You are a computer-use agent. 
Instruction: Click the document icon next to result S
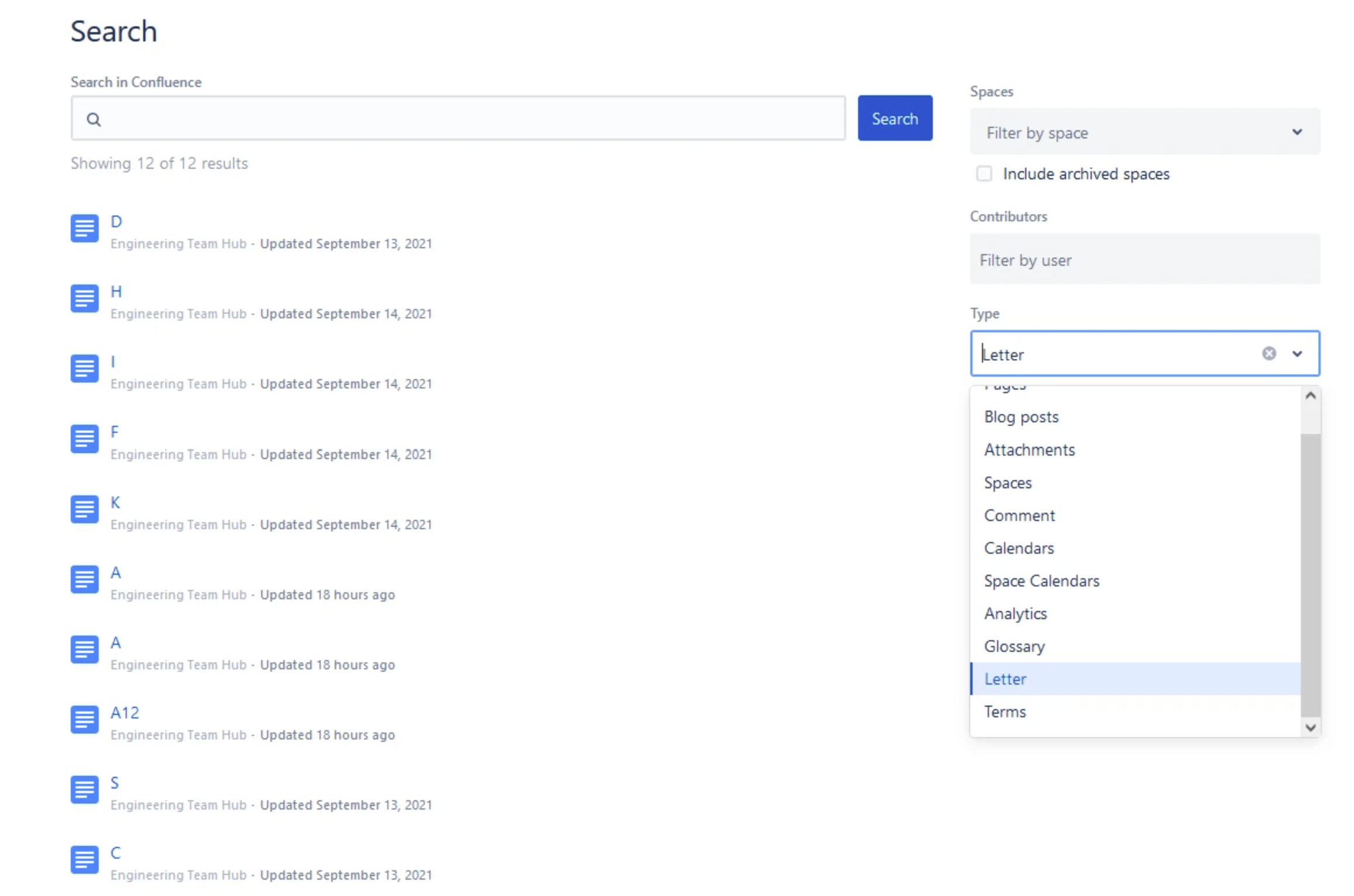(x=84, y=790)
